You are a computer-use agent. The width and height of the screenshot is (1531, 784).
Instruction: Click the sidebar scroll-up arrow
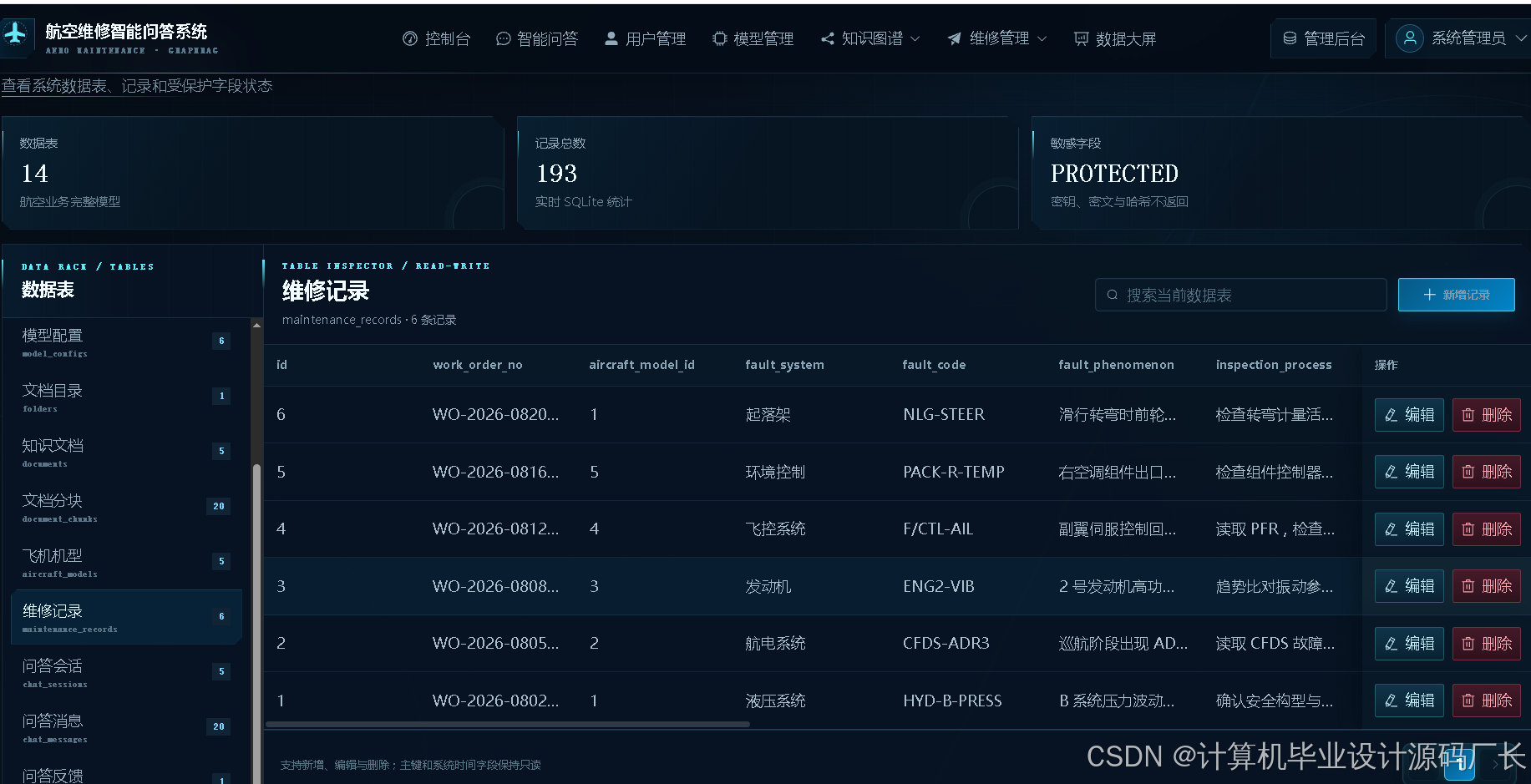[256, 325]
